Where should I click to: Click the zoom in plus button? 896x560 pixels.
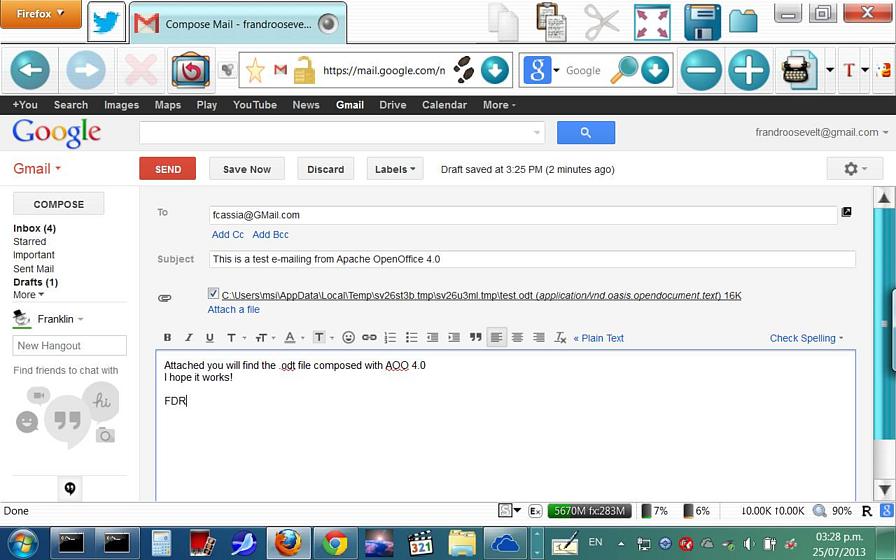click(749, 70)
